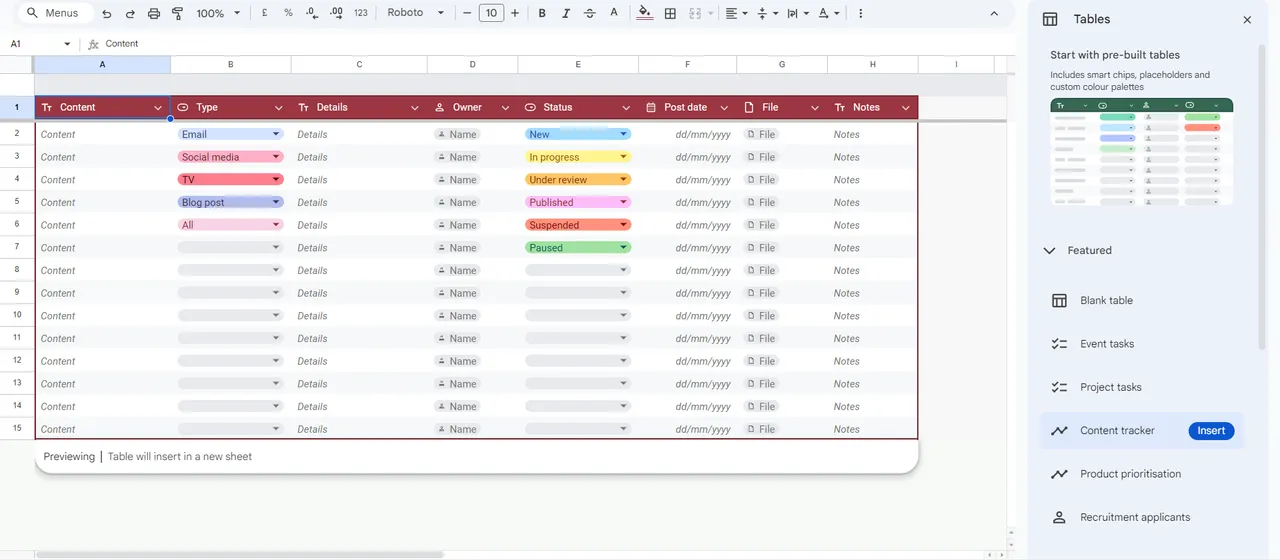Screen dimensions: 1280x560
Task: Open the TV type chip dropdown
Action: click(x=276, y=180)
